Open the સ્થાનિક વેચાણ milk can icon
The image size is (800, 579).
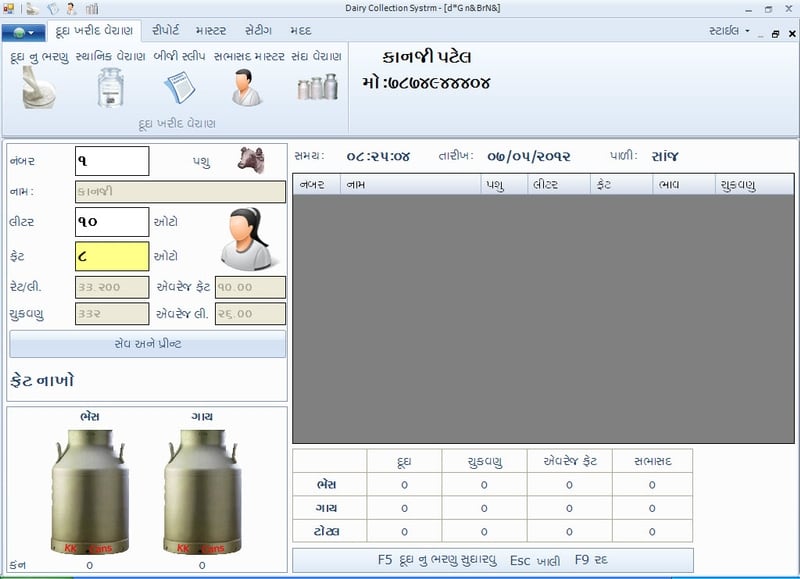click(x=110, y=88)
